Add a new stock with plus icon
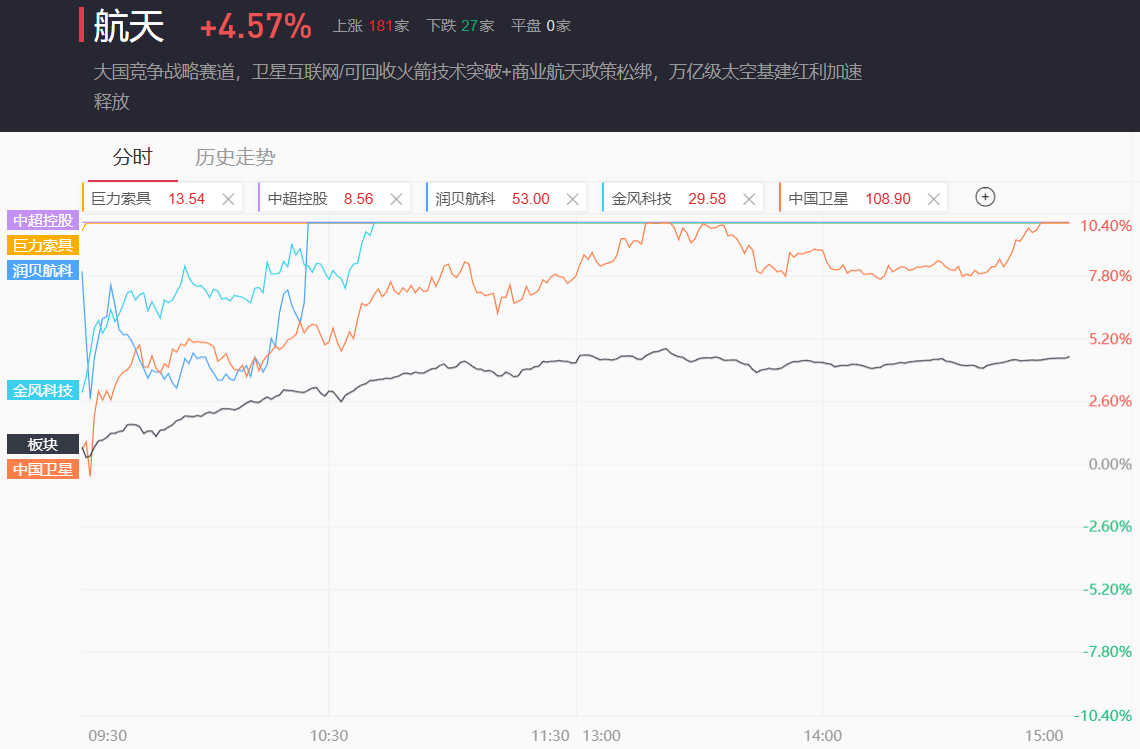Viewport: 1140px width, 749px height. (985, 197)
